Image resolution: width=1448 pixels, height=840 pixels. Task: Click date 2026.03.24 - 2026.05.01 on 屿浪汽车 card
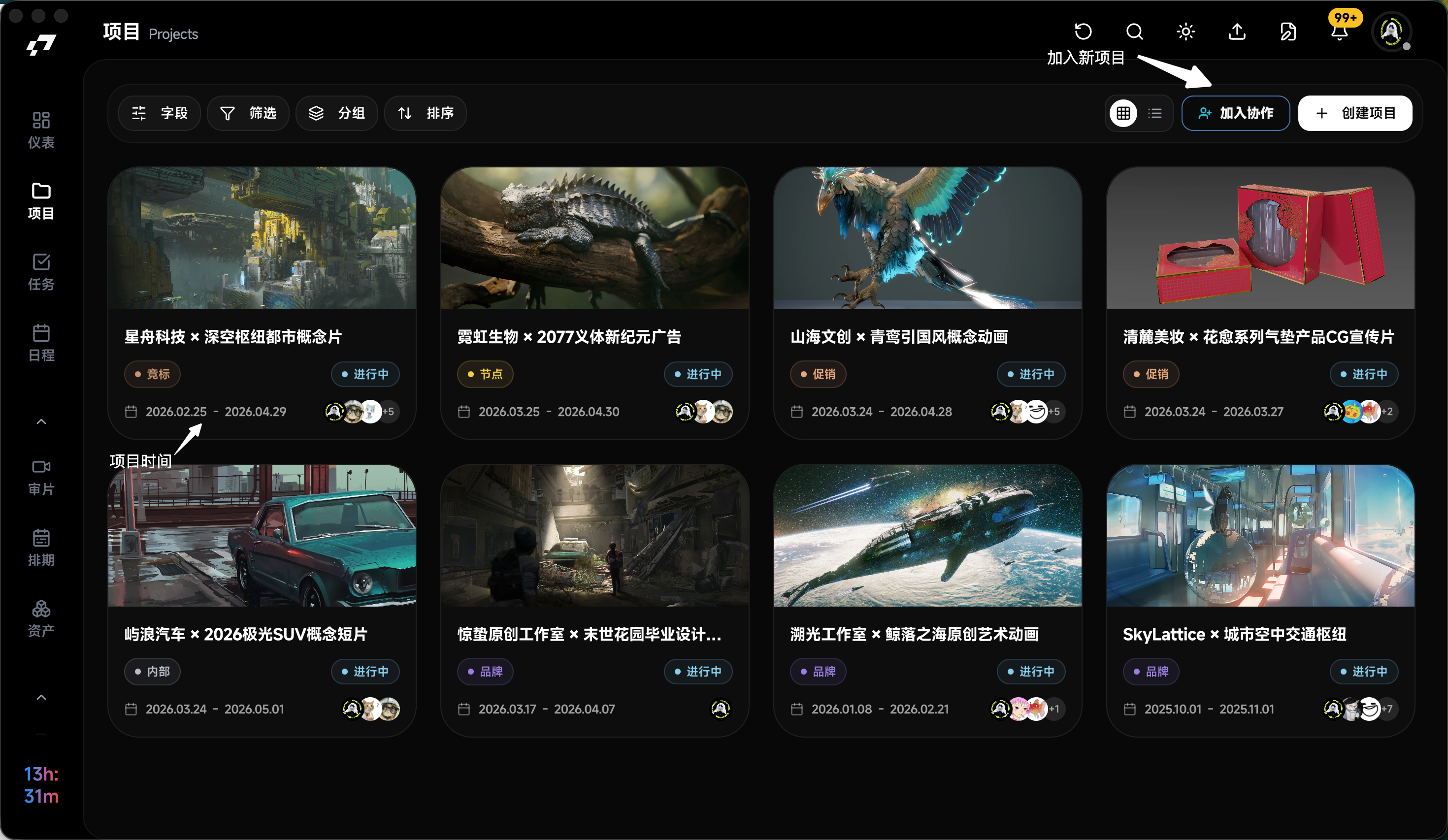215,710
